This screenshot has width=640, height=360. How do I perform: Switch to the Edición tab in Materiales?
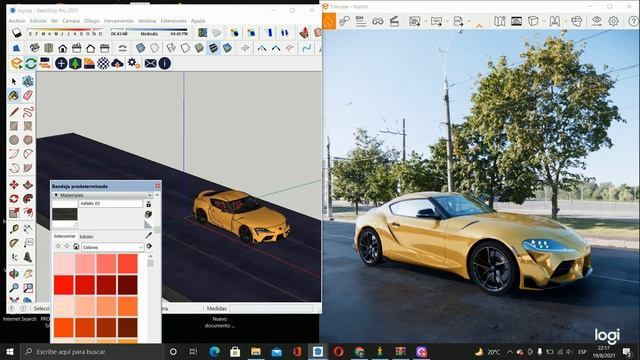(86, 237)
